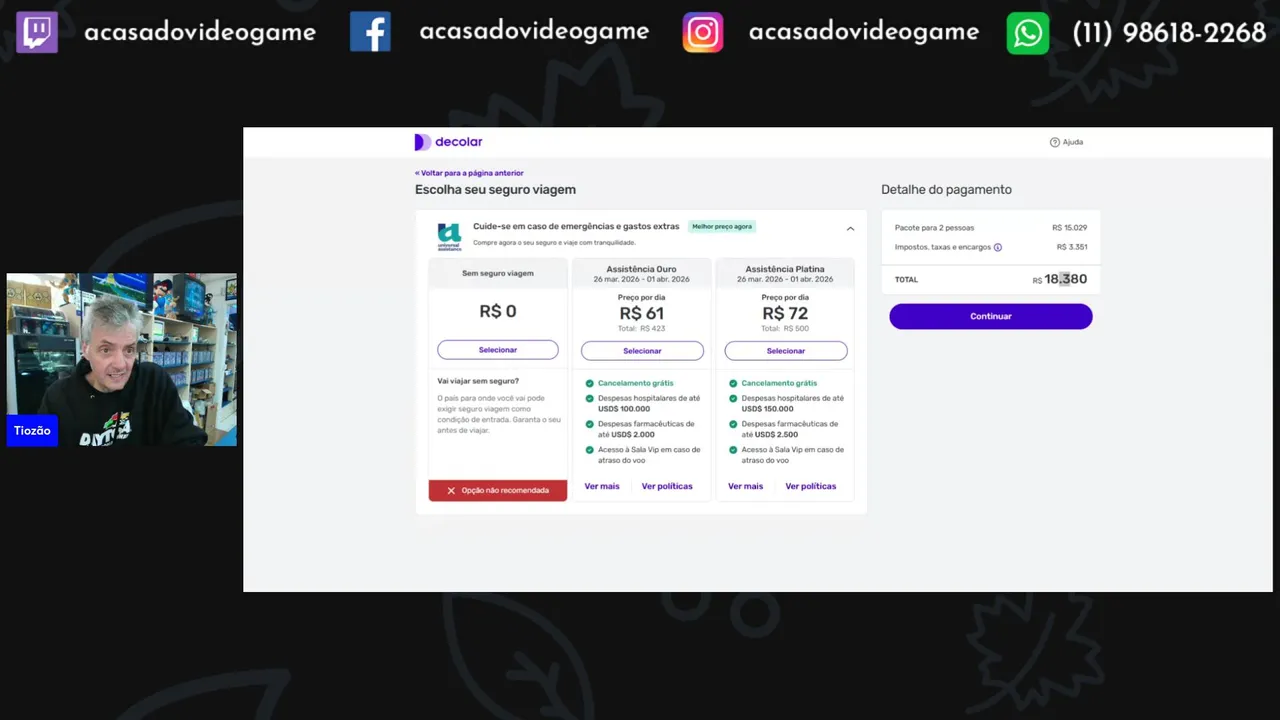Click the Sem seguro viagem column header

click(498, 273)
